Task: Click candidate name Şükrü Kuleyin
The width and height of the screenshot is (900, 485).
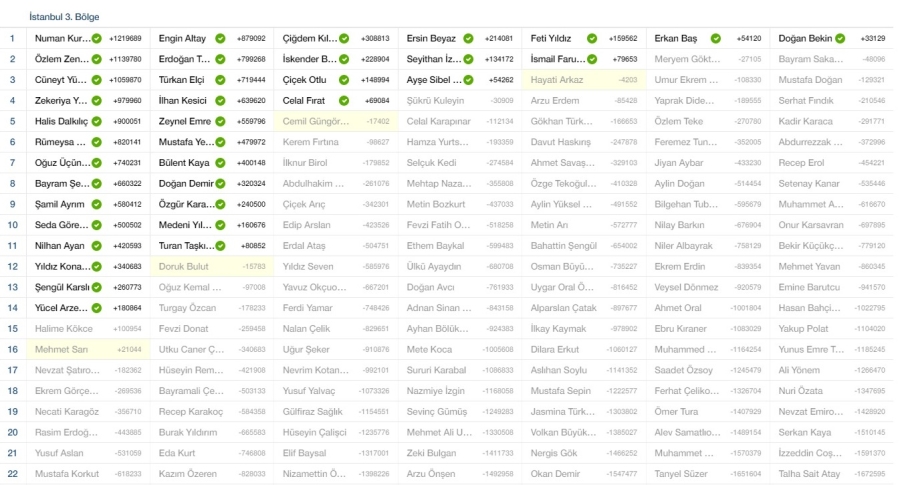Action: [435, 100]
